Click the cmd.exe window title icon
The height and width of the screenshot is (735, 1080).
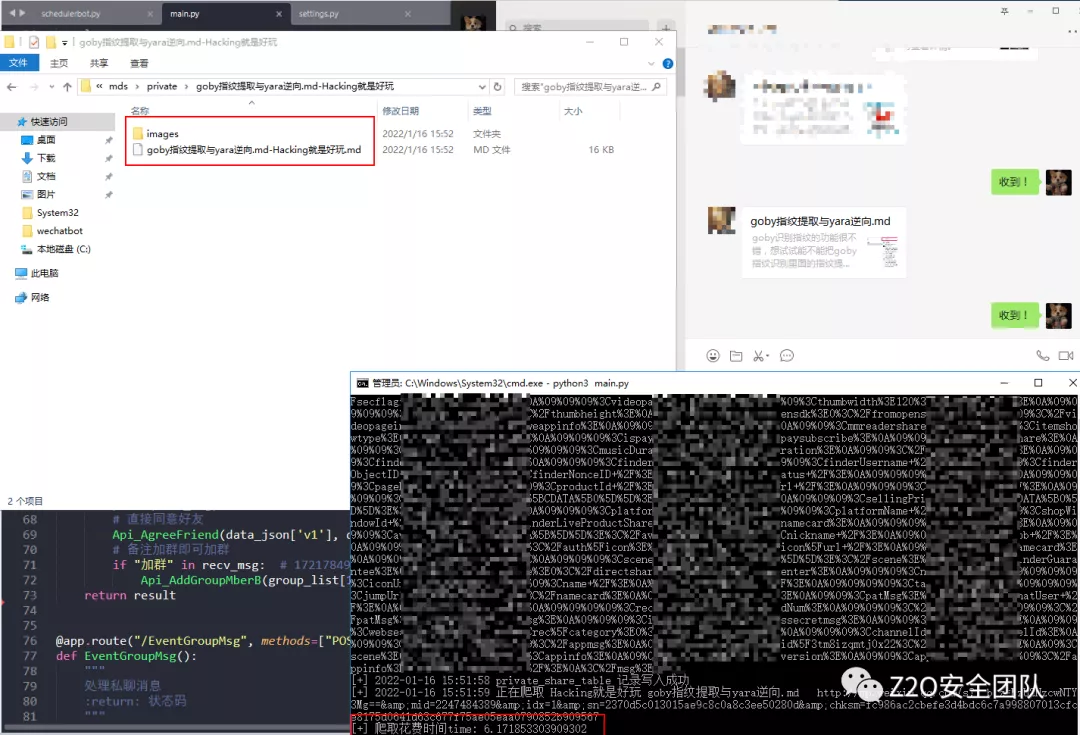[362, 383]
